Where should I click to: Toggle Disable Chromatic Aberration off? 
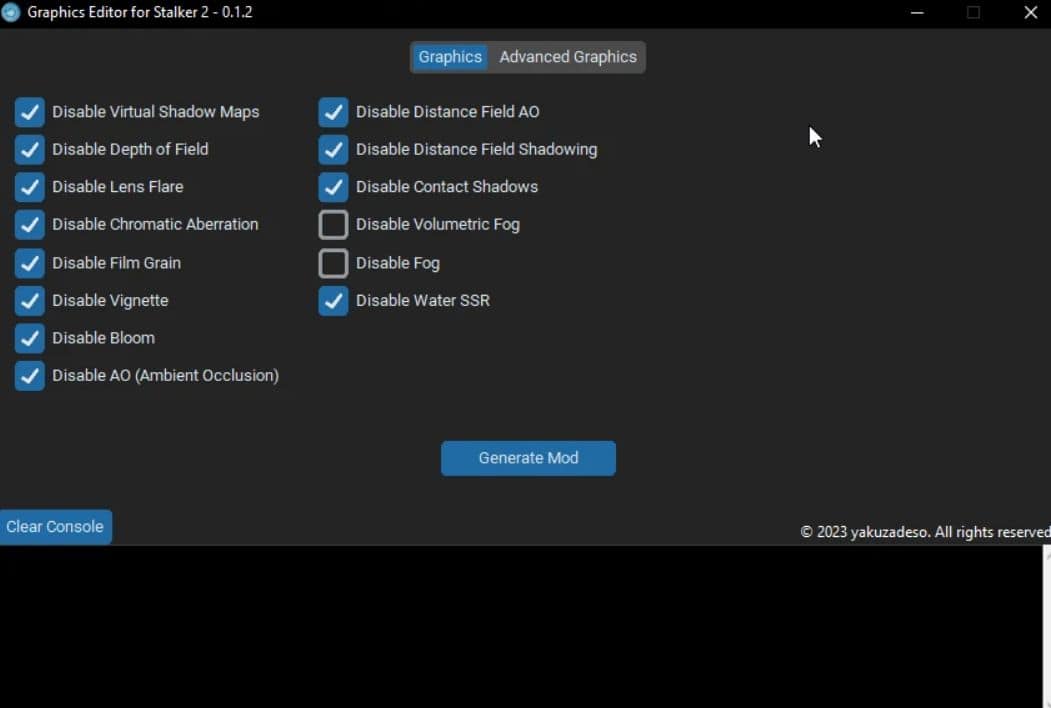pos(29,224)
